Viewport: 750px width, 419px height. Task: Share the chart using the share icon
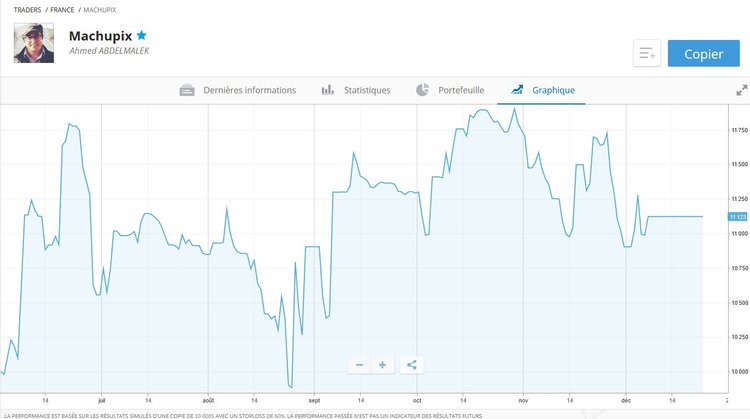point(412,365)
